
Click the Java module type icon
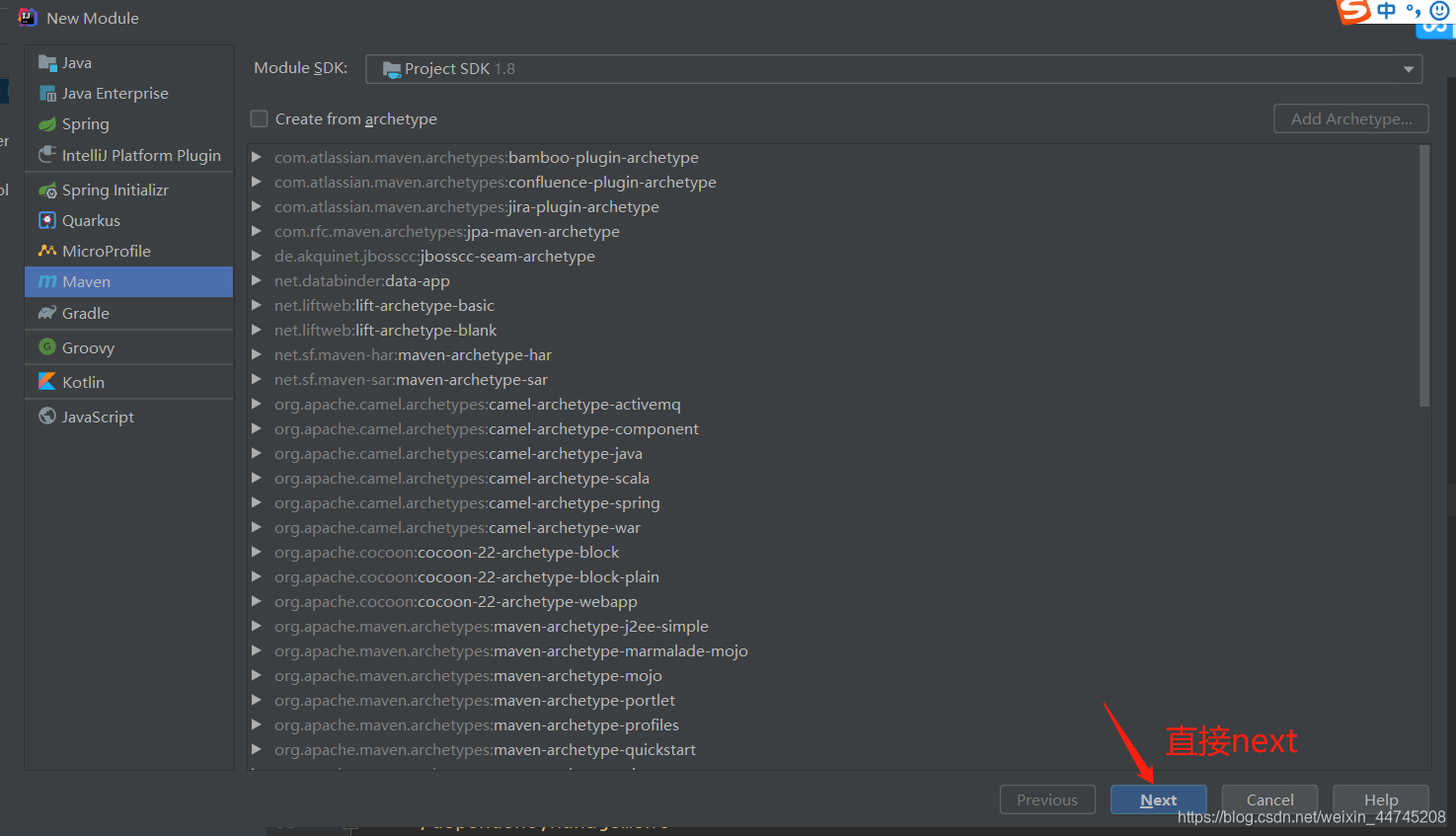click(x=47, y=63)
